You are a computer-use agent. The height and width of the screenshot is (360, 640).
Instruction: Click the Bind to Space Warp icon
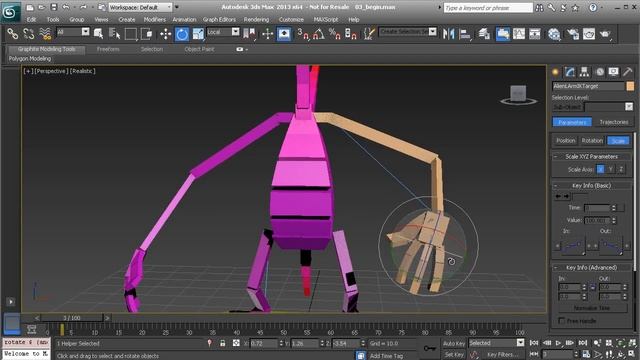coord(45,33)
